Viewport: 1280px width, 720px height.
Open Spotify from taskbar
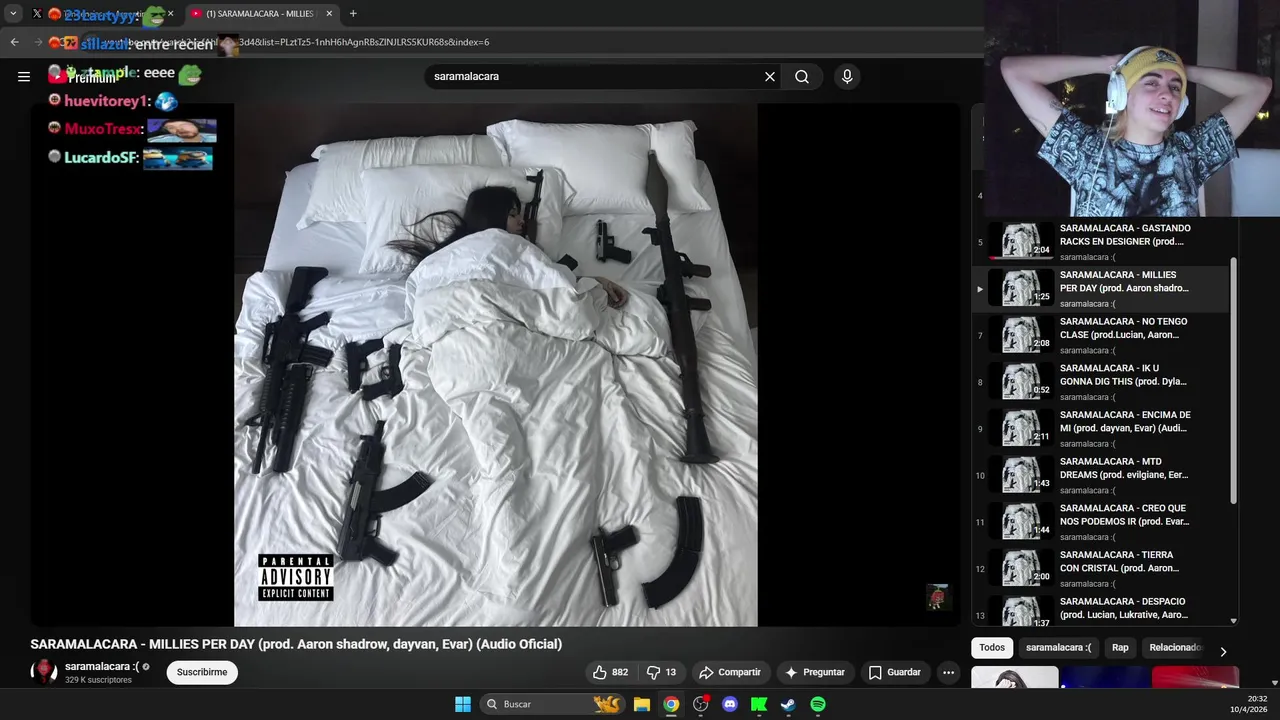[818, 704]
